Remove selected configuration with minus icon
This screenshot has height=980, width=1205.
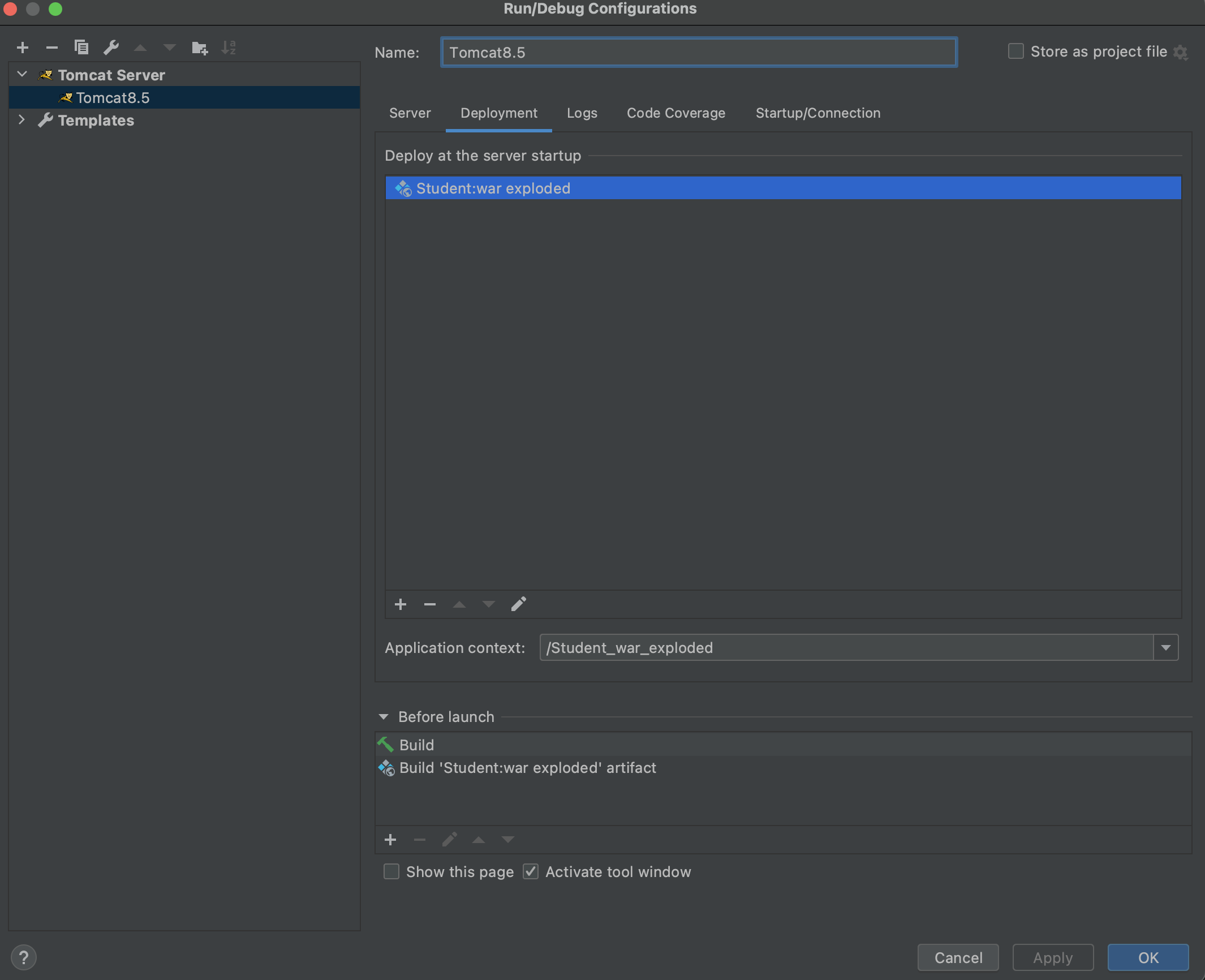point(52,48)
